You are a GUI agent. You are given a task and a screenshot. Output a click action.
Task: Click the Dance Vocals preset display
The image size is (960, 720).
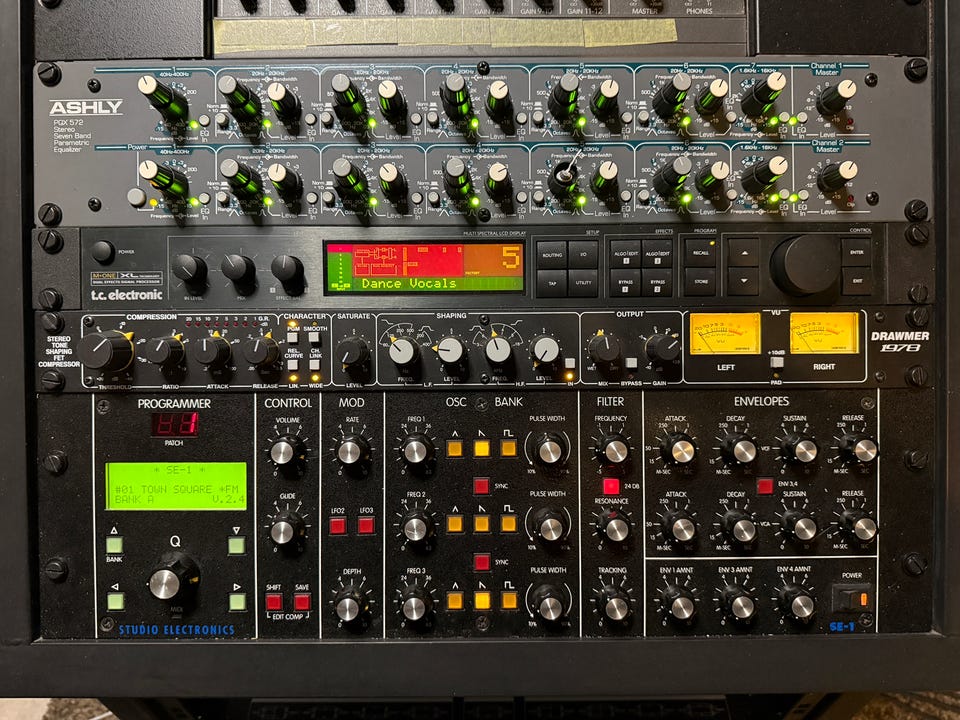click(424, 268)
